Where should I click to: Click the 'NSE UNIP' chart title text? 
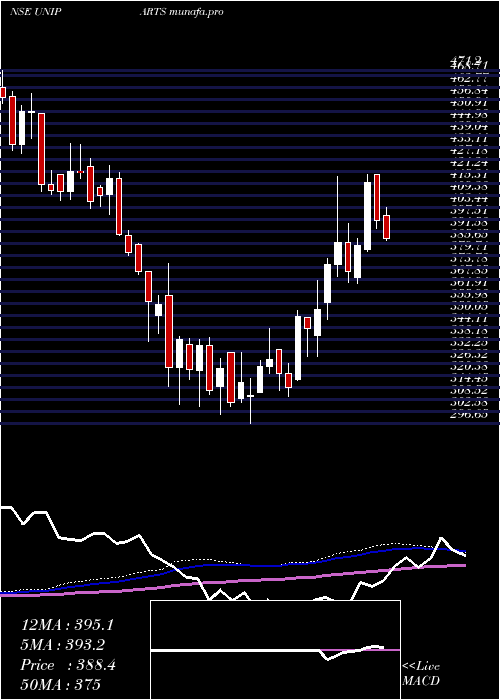tap(35, 12)
